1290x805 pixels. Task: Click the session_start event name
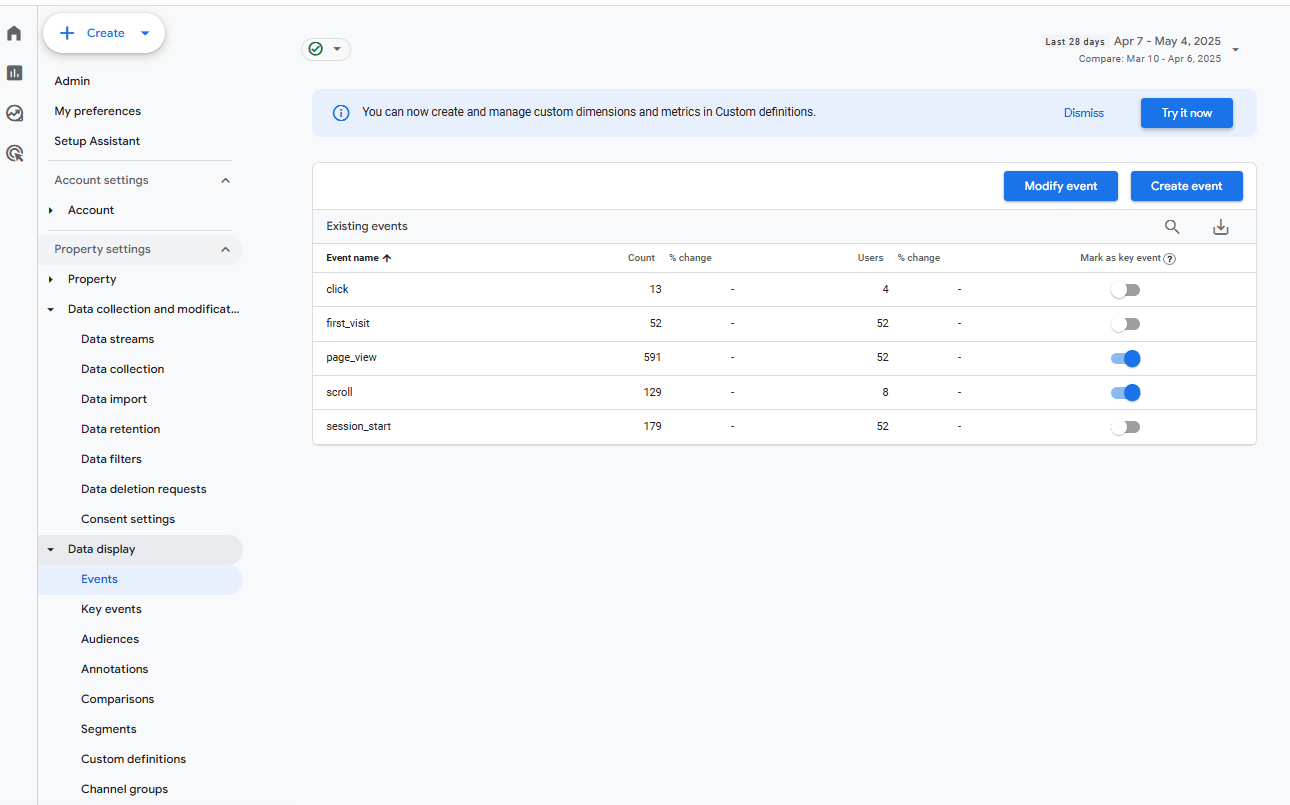[358, 426]
